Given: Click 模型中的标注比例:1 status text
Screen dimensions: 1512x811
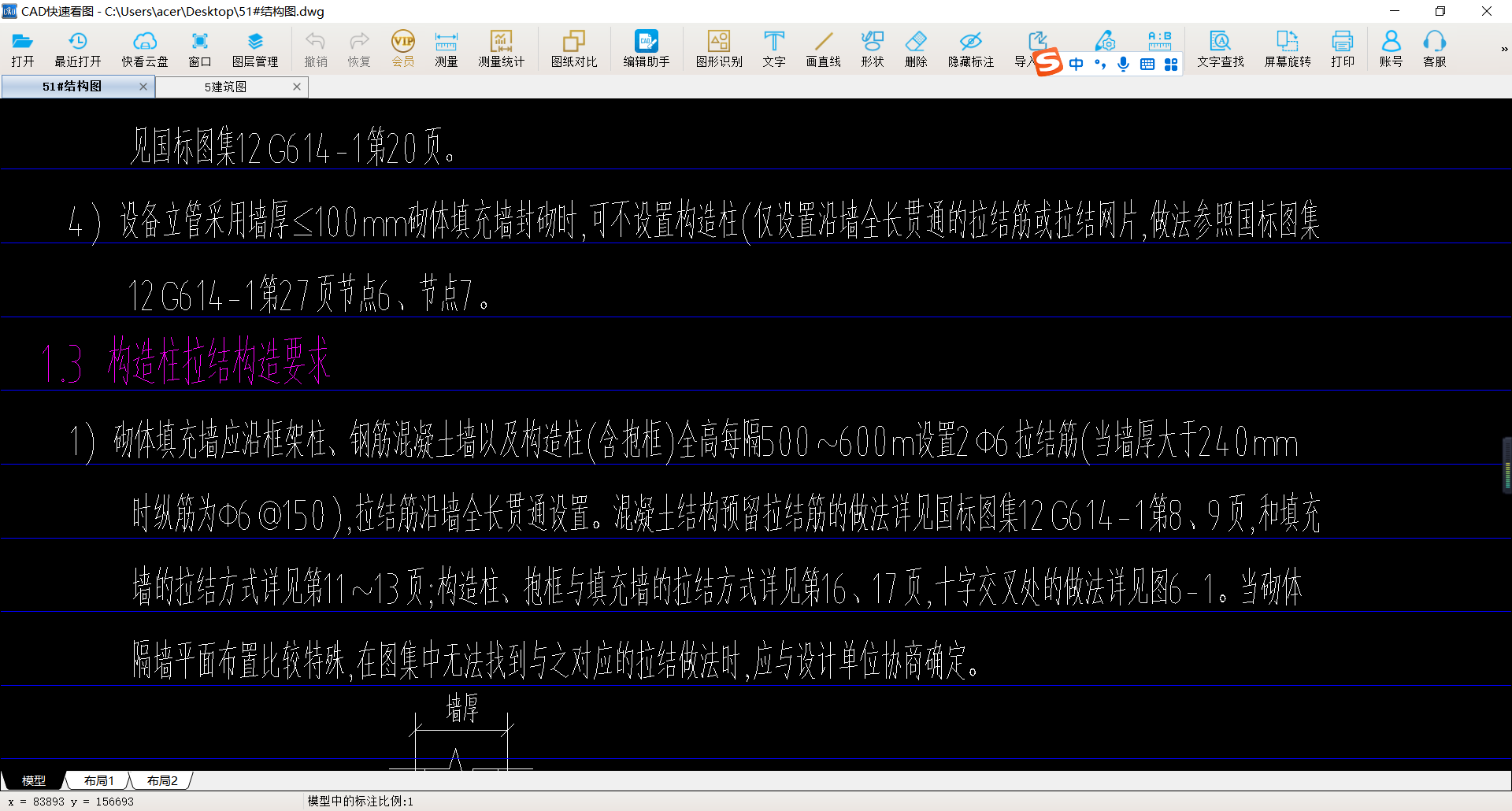Looking at the screenshot, I should tap(360, 802).
